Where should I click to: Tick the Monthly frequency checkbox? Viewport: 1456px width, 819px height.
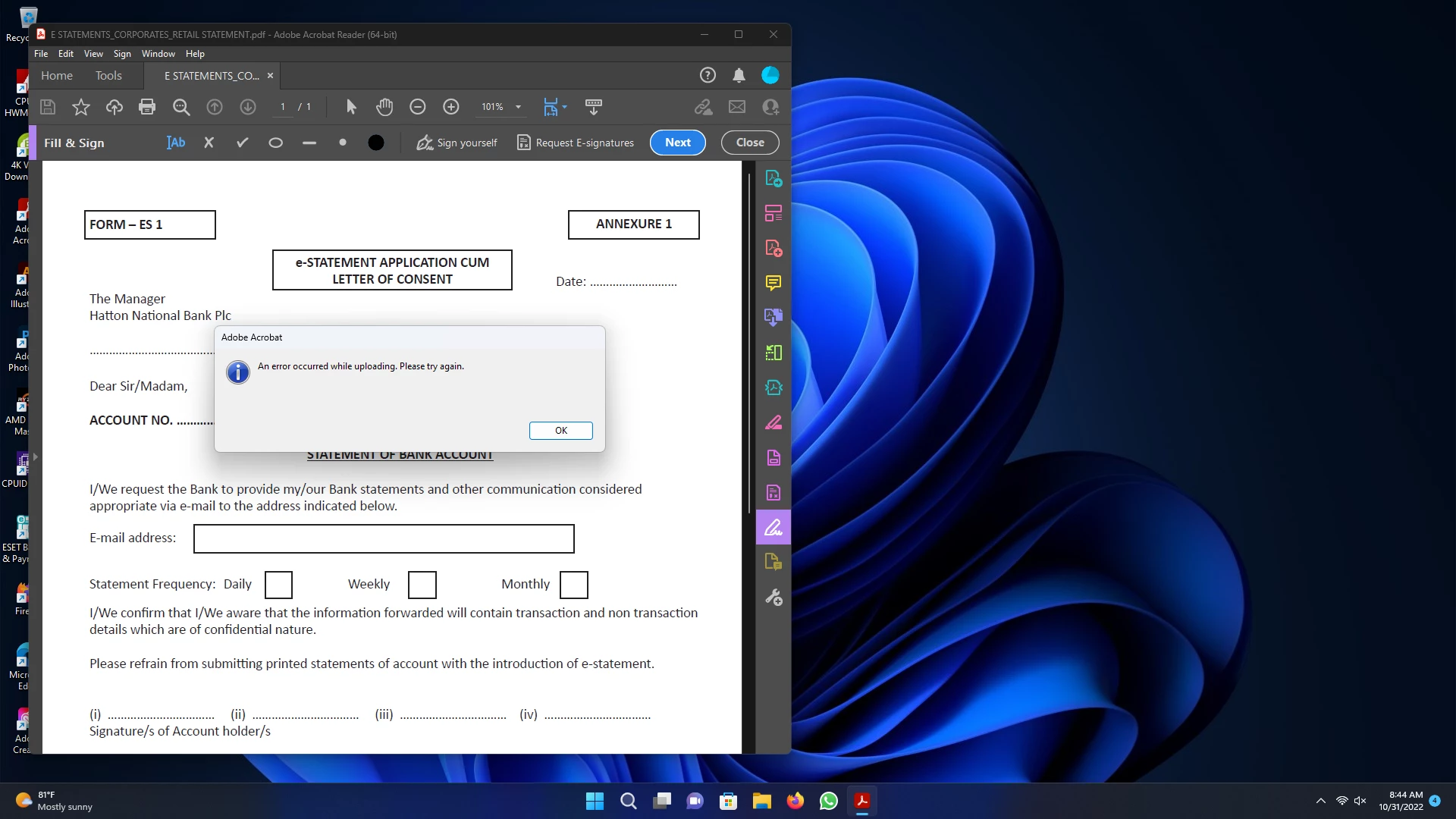tap(574, 585)
